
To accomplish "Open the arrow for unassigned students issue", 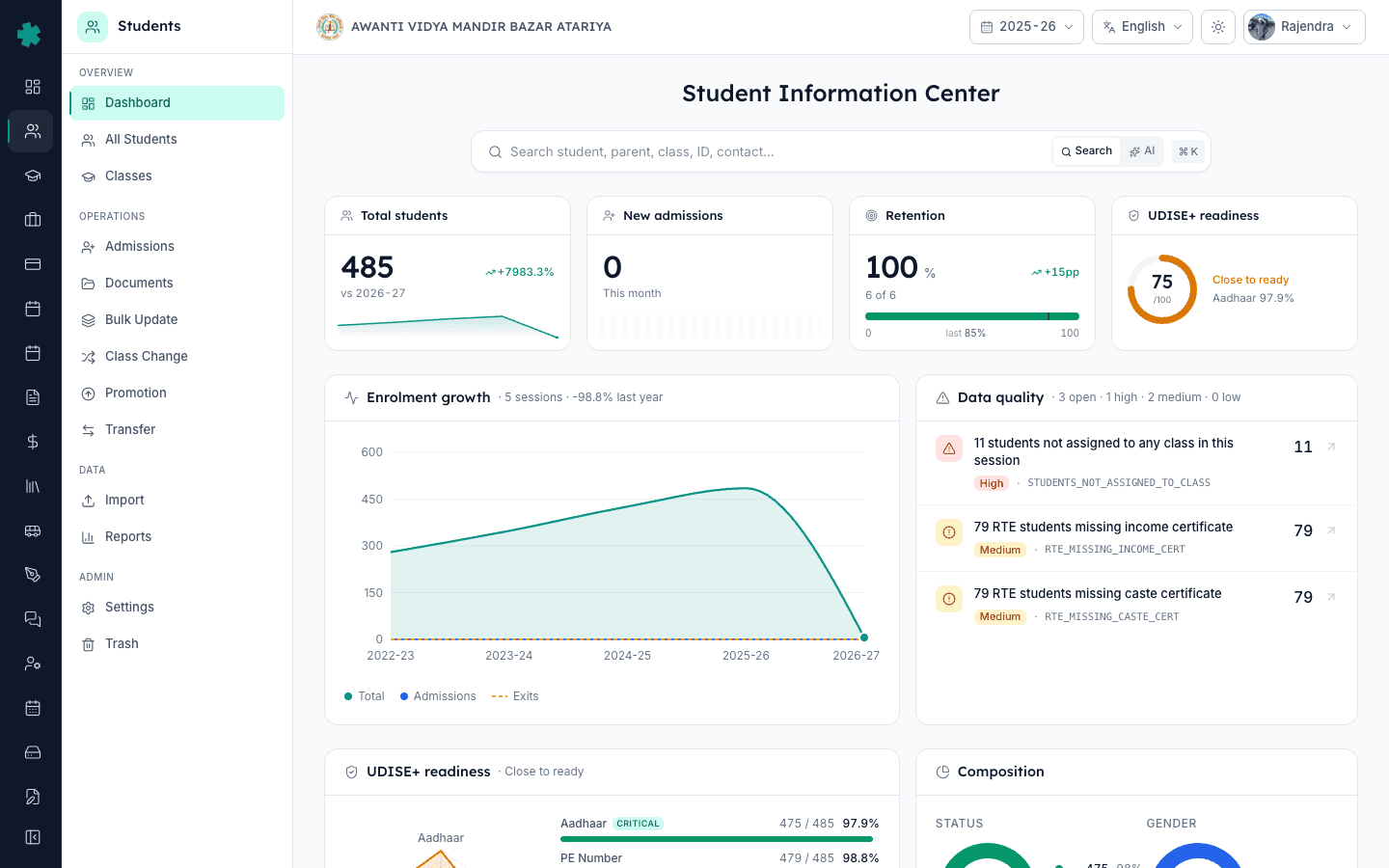I will 1331,447.
